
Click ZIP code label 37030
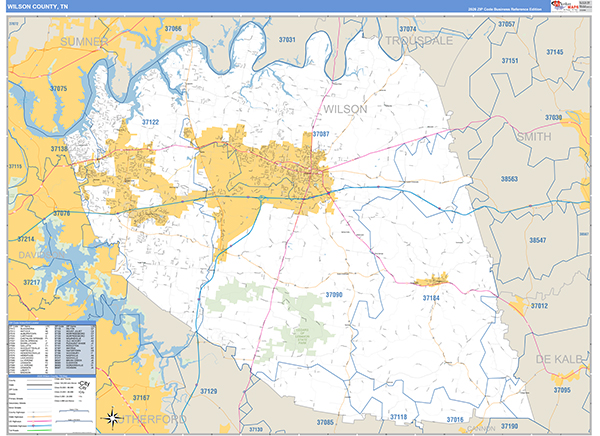[x=553, y=118]
